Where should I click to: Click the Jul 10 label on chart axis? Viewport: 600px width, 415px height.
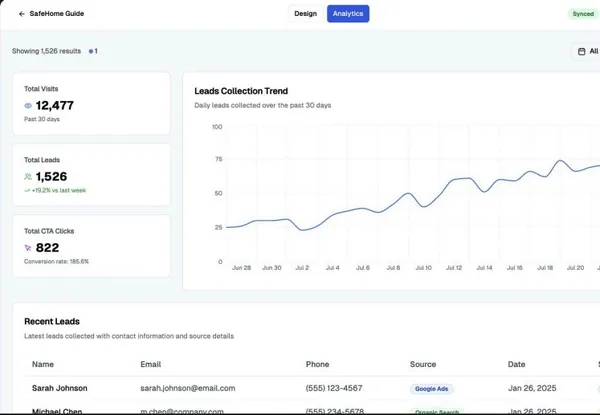(424, 268)
